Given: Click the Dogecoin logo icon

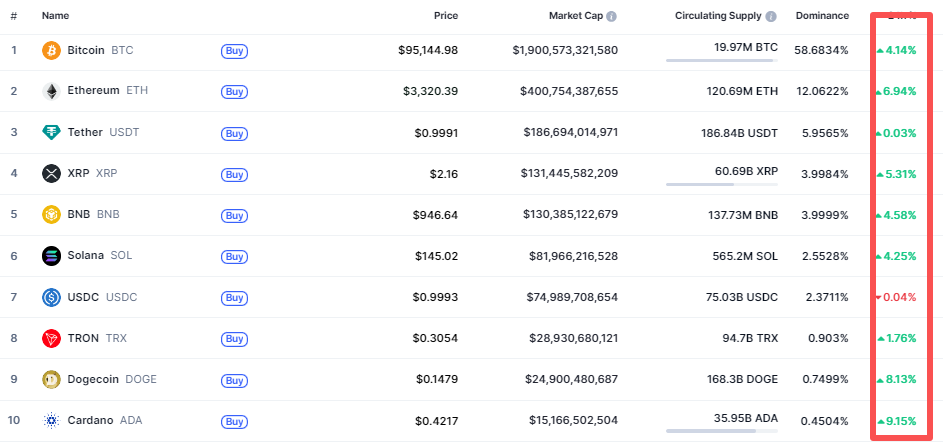Looking at the screenshot, I should [x=51, y=379].
